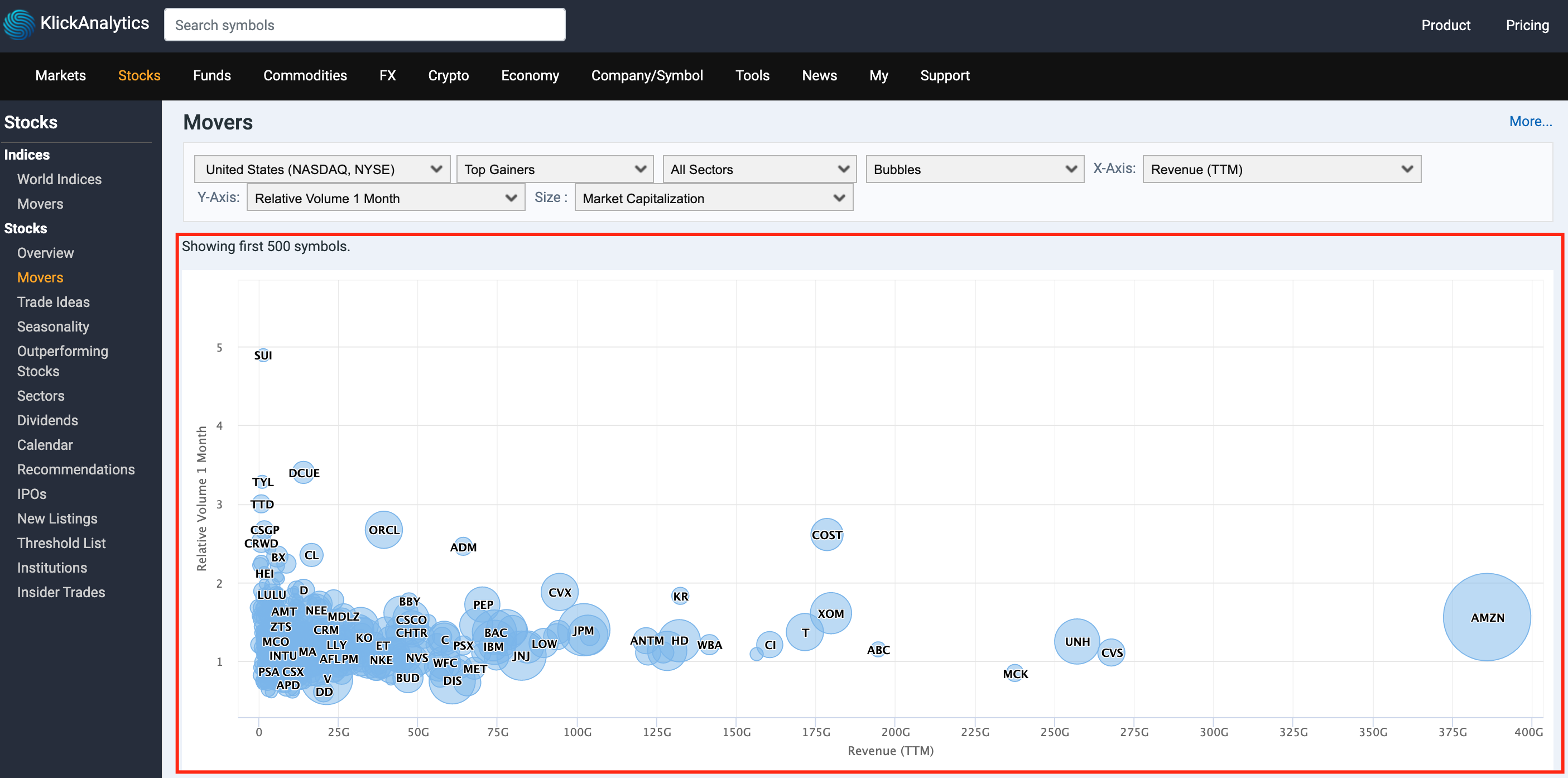The width and height of the screenshot is (1568, 778).
Task: Click the CVS bubble in chart
Action: click(1111, 652)
